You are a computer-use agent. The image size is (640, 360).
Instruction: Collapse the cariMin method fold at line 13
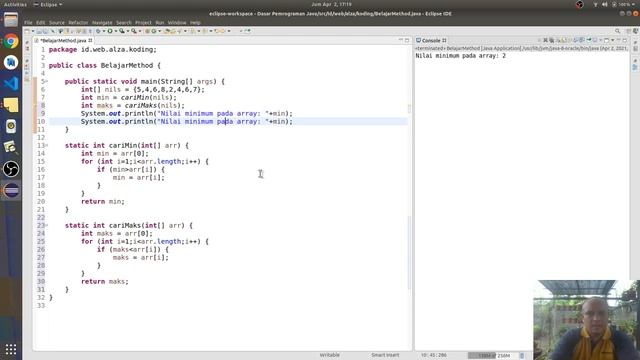click(x=47, y=146)
